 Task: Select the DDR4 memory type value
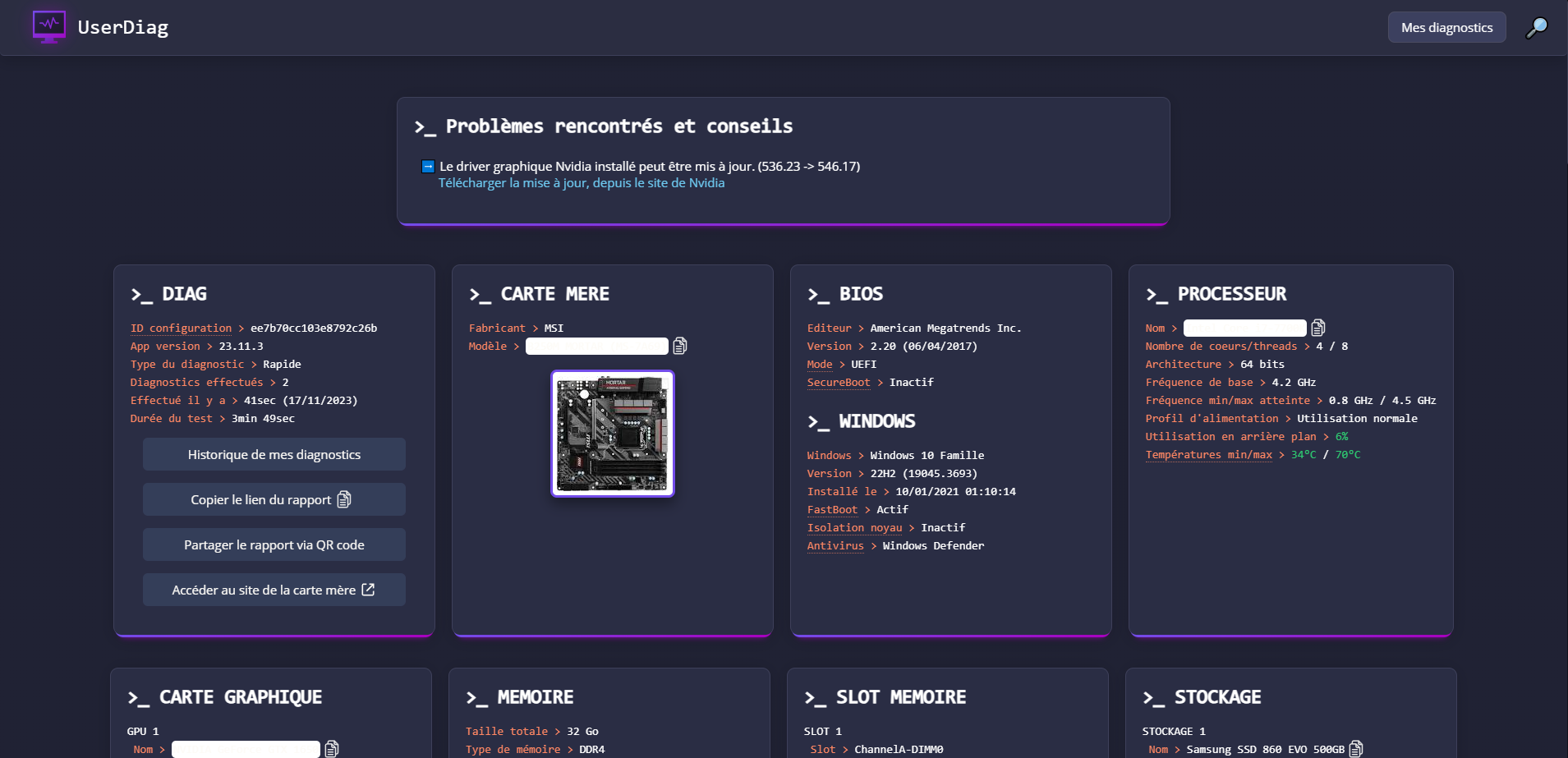(592, 749)
